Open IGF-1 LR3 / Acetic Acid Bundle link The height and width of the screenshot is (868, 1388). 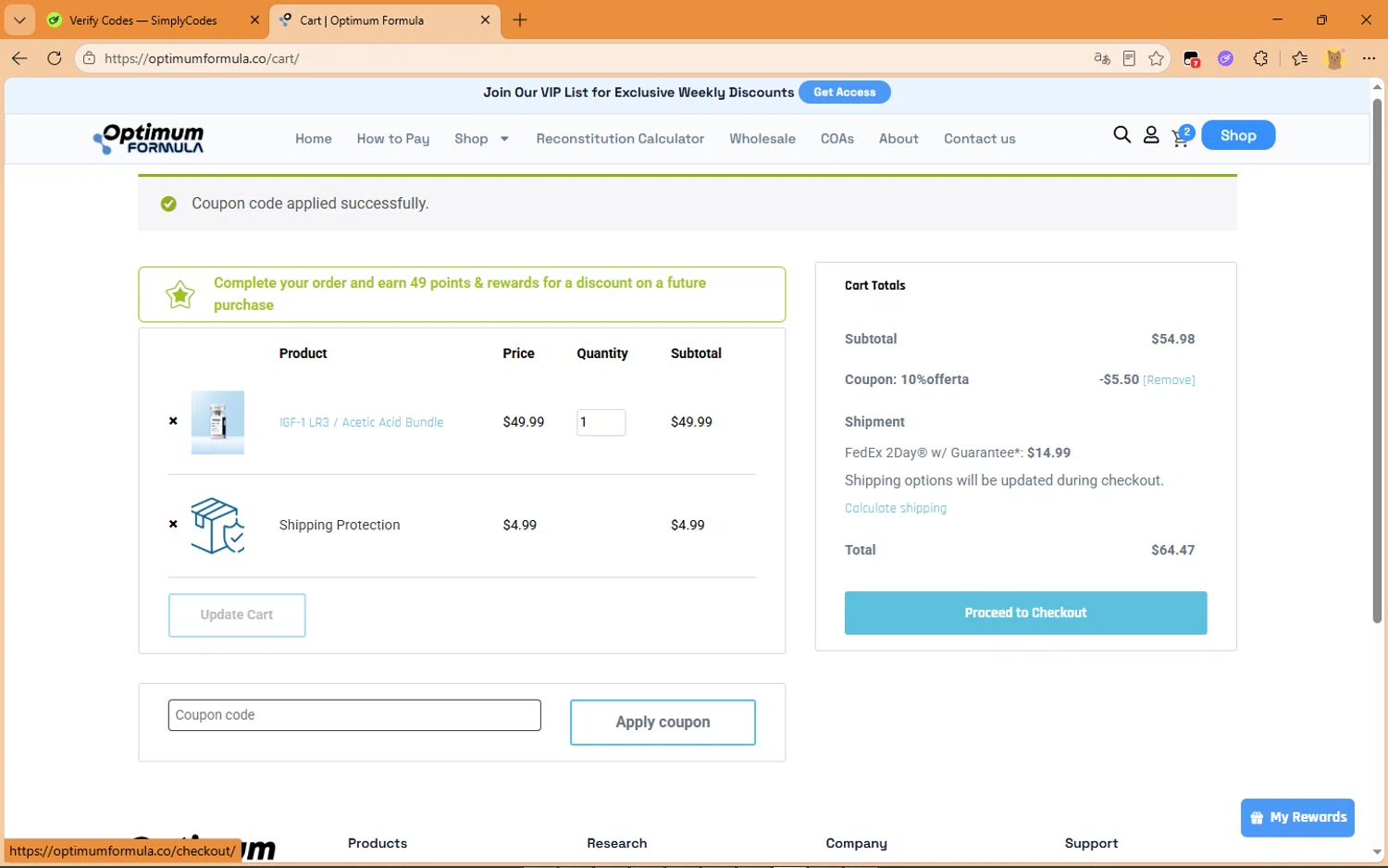coord(361,422)
